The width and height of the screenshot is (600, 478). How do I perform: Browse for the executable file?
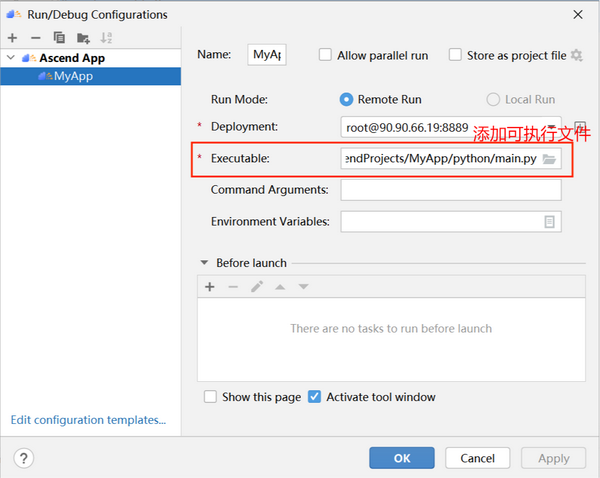point(549,159)
